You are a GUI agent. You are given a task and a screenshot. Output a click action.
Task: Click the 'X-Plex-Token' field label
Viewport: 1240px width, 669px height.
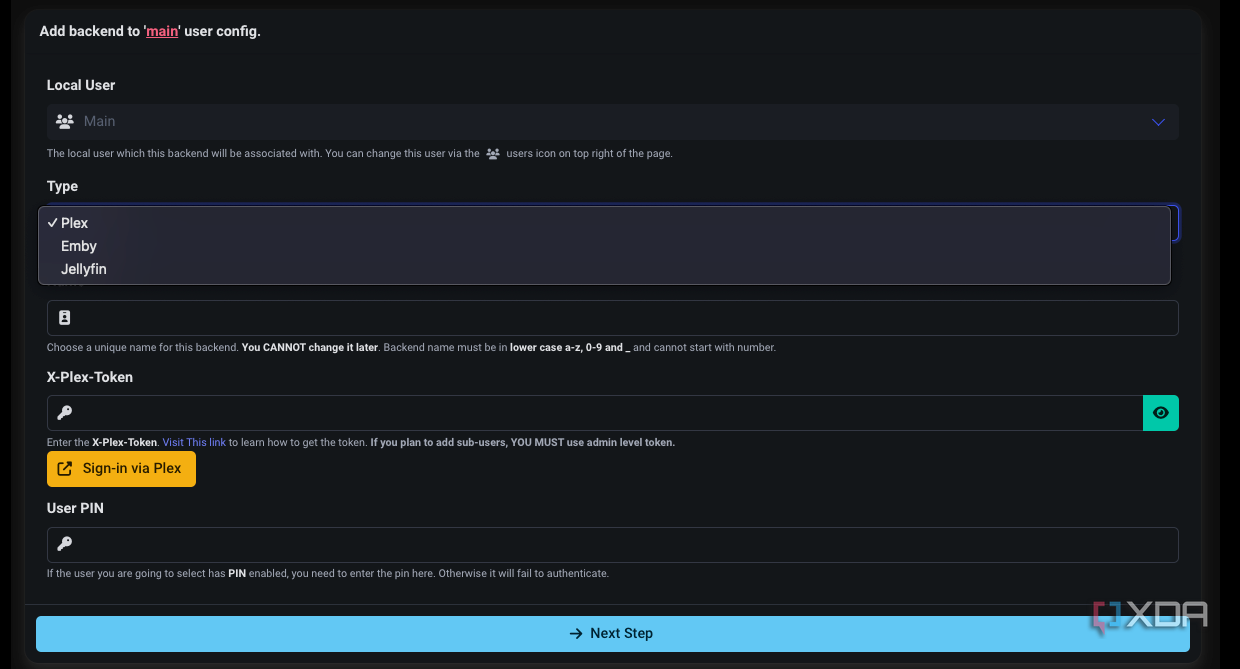coord(90,377)
